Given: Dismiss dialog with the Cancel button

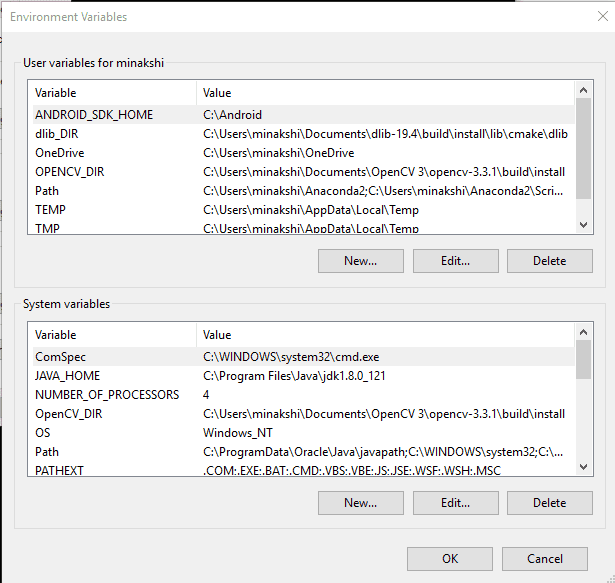Looking at the screenshot, I should (545, 559).
